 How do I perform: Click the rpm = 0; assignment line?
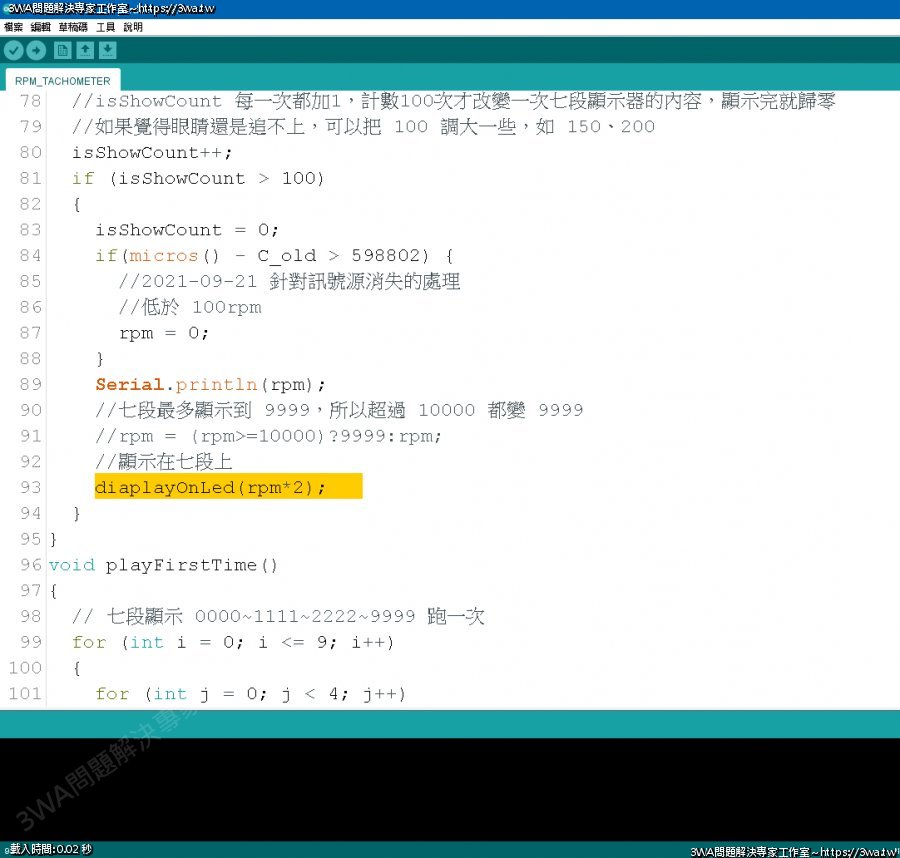pyautogui.click(x=164, y=333)
